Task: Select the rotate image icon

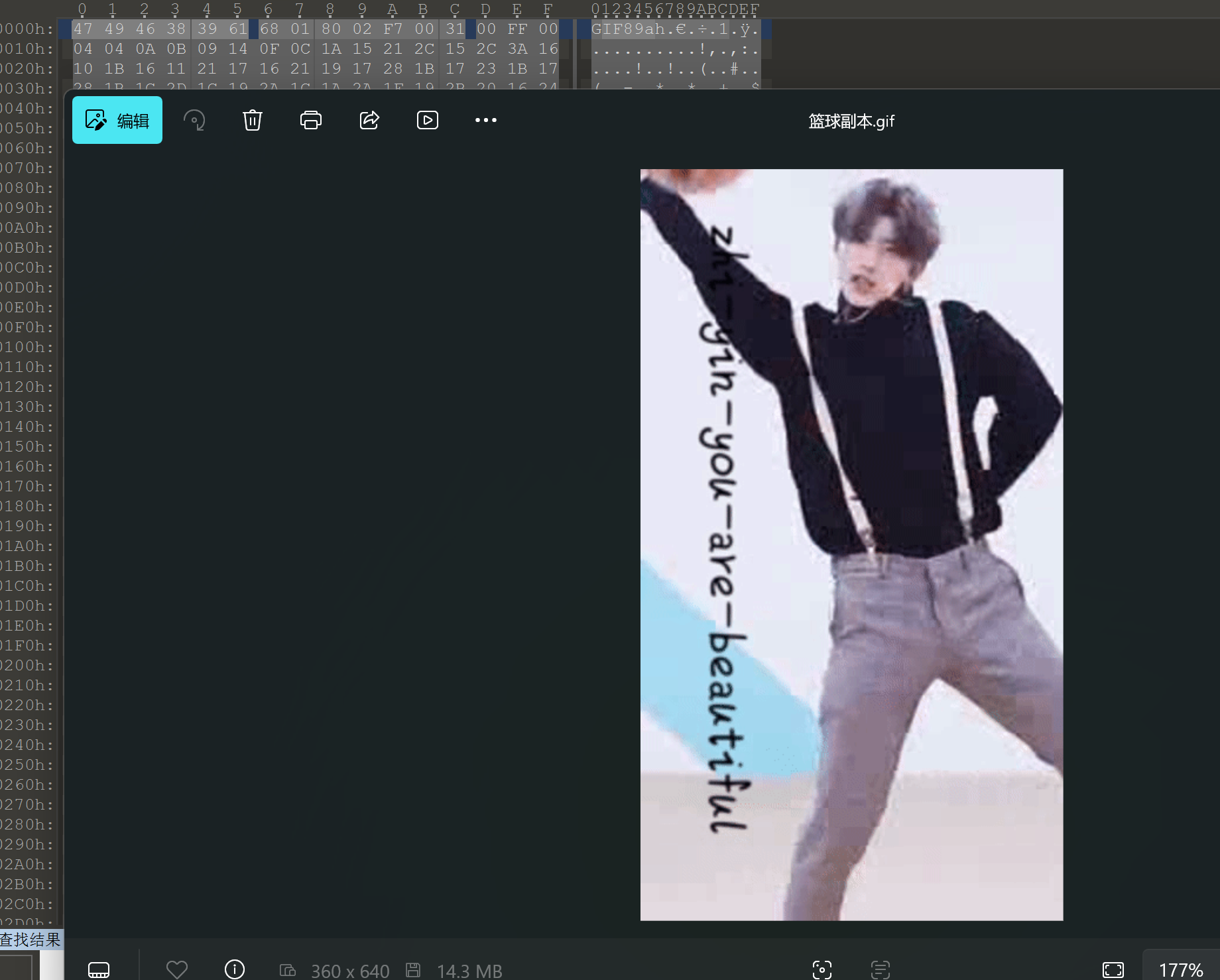Action: (x=194, y=120)
